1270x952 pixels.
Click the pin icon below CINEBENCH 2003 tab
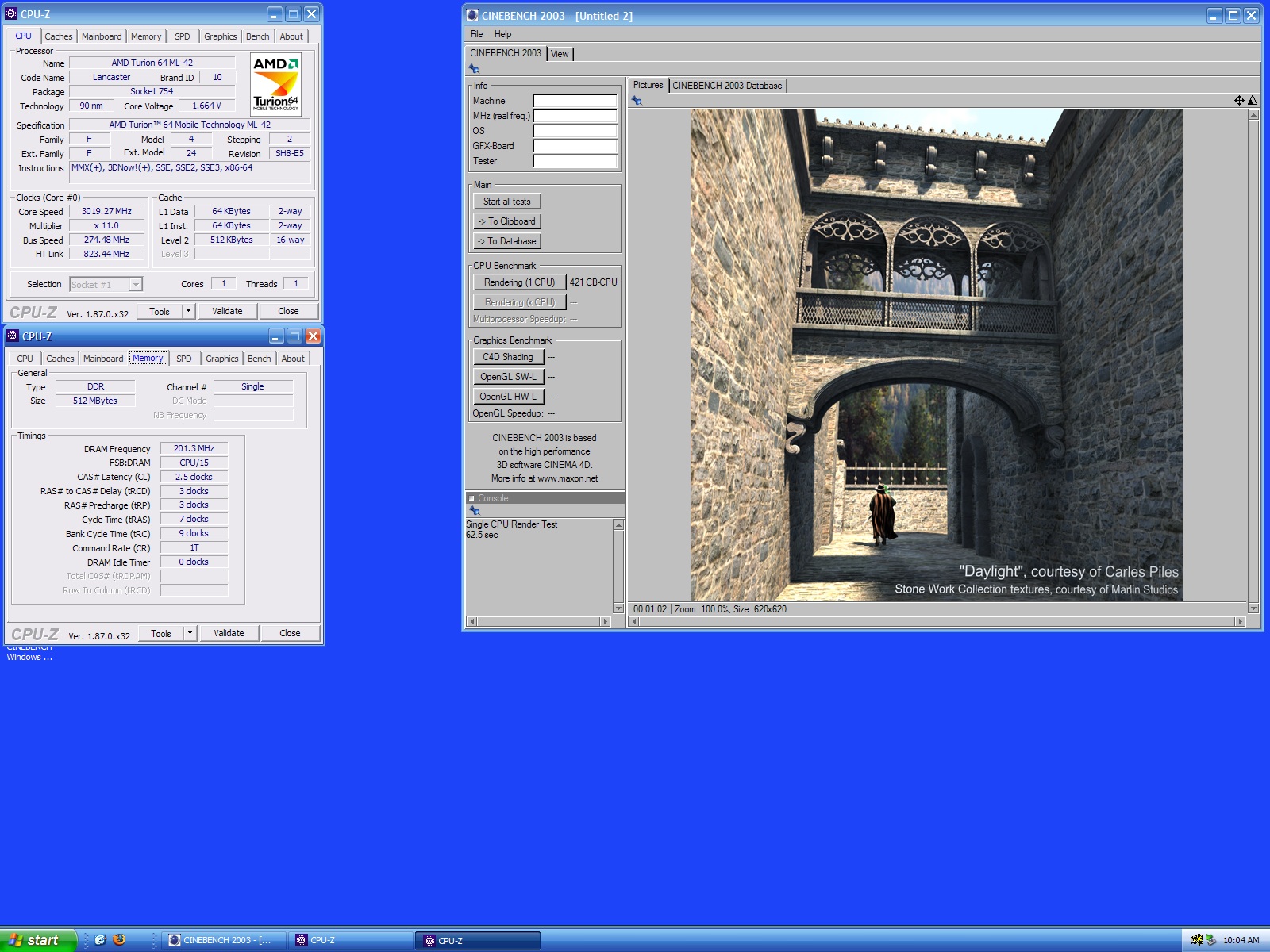click(x=474, y=69)
